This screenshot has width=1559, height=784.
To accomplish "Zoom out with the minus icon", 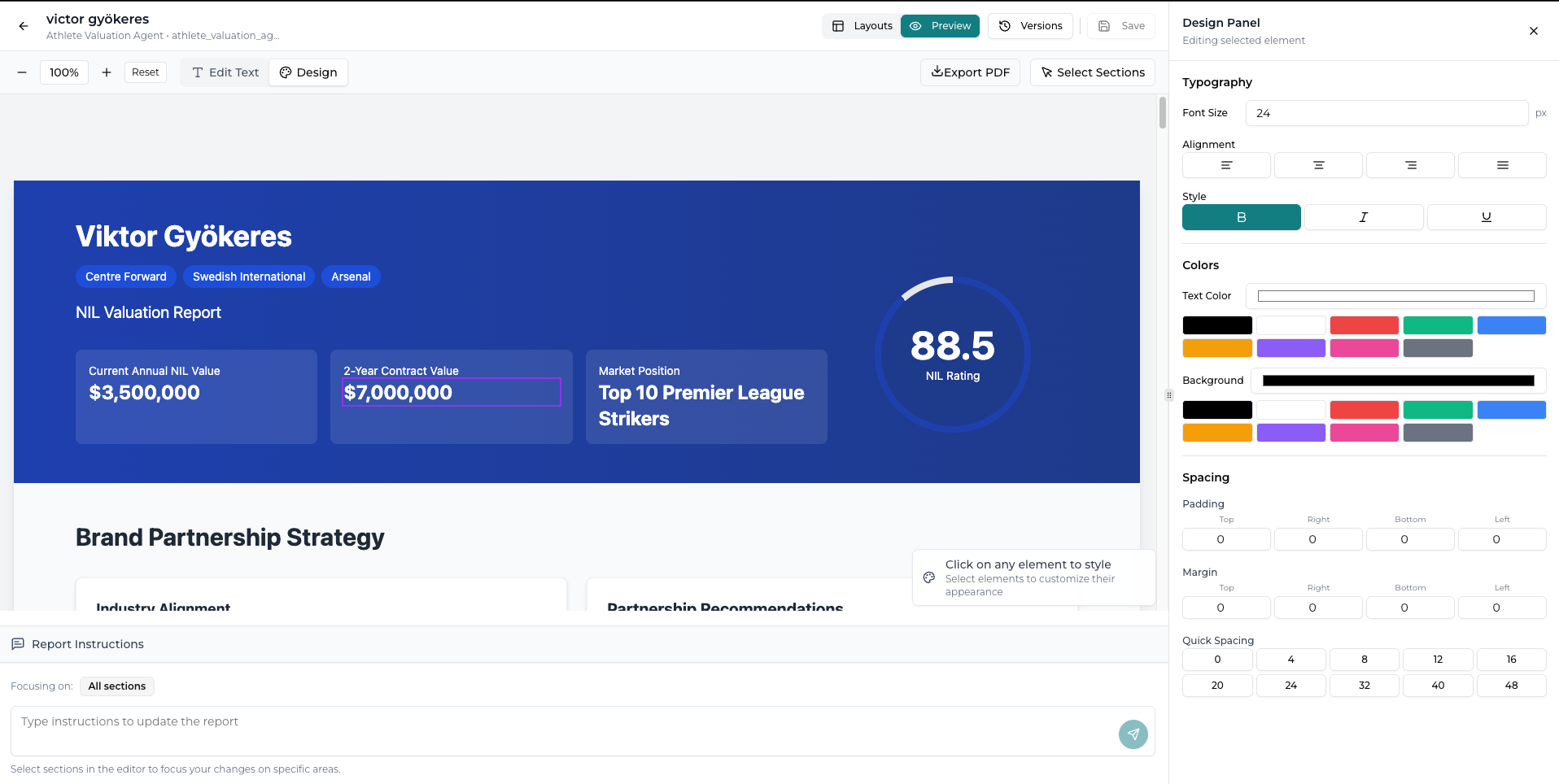I will tap(22, 72).
